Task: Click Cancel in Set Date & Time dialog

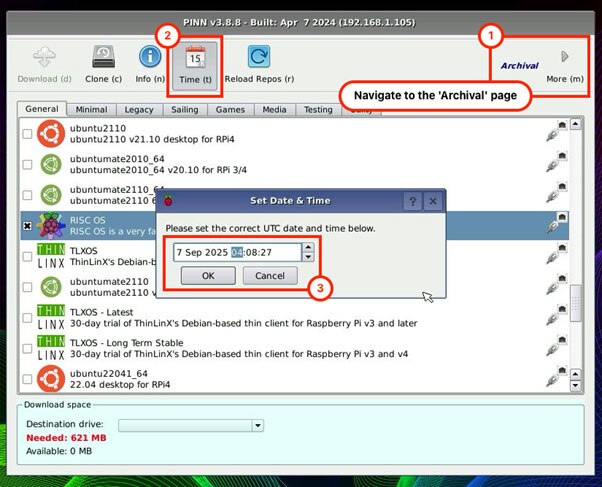Action: (x=270, y=276)
